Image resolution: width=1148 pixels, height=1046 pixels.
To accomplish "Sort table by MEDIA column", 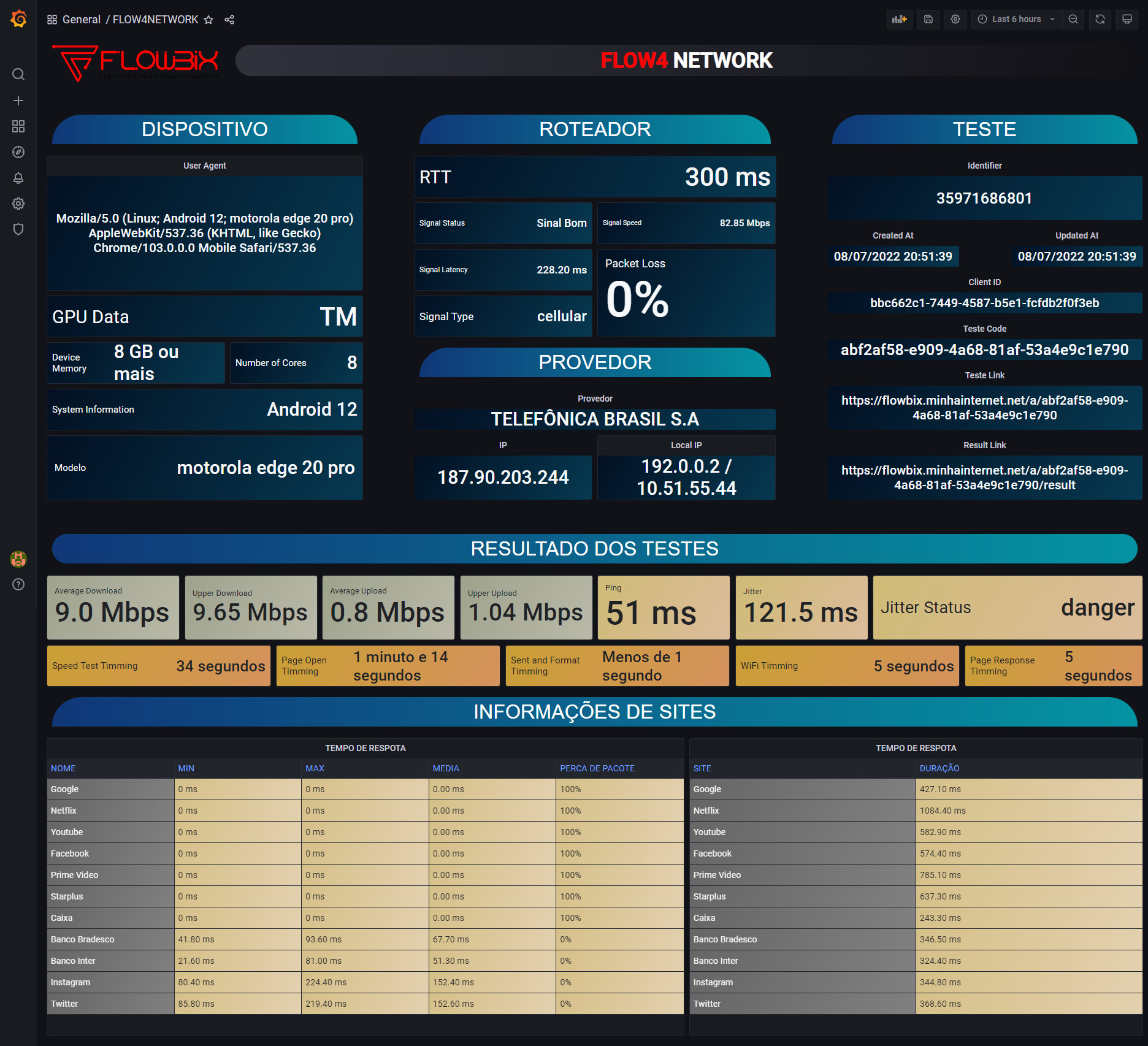I will pyautogui.click(x=446, y=768).
